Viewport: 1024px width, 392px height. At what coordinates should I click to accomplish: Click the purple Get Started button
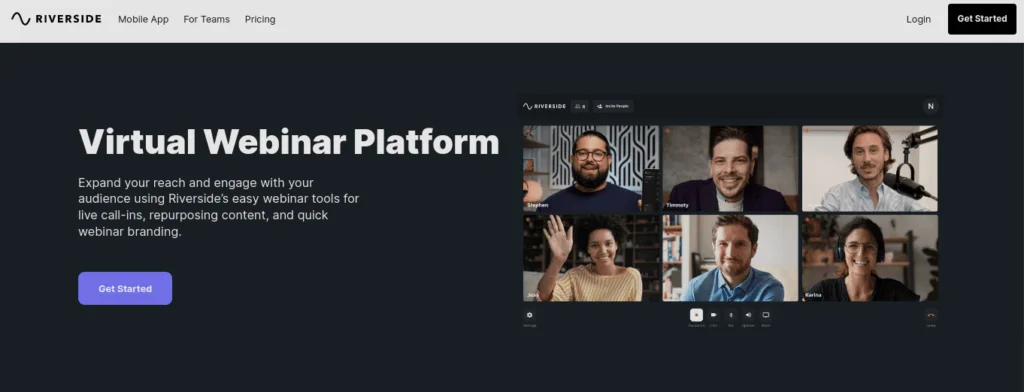point(125,288)
